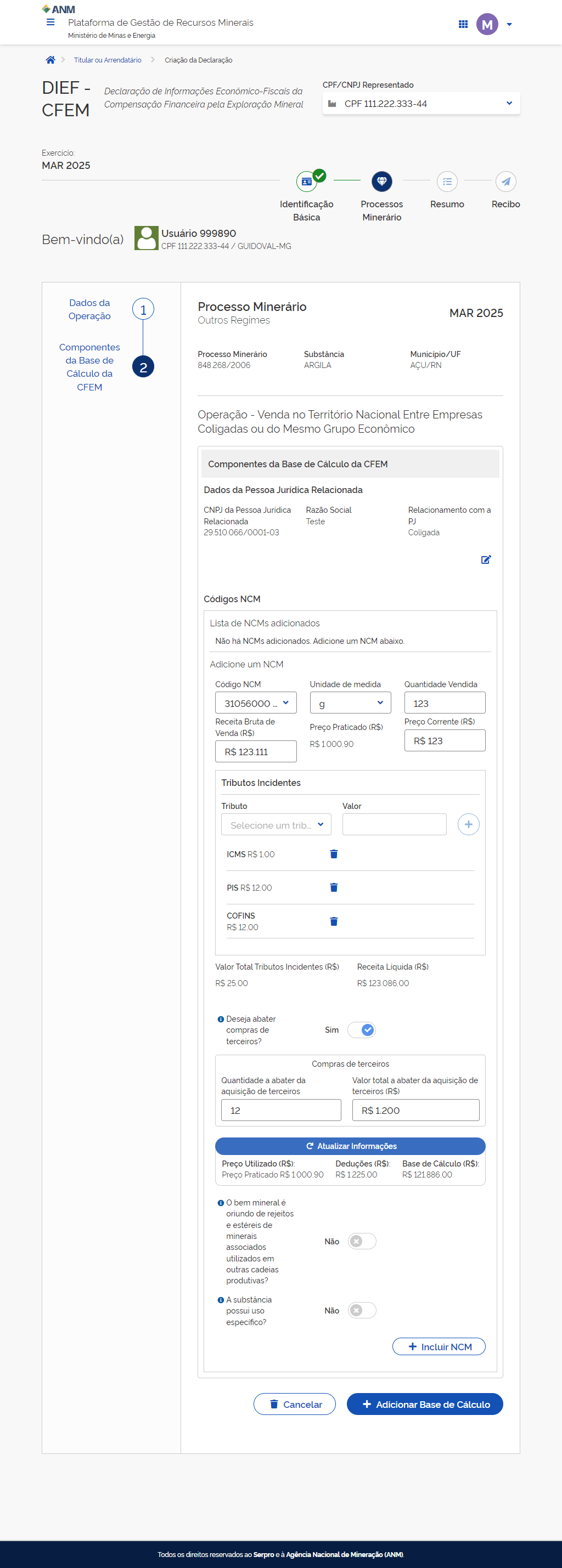Open the hamburger navigation menu
This screenshot has height=1568, width=562.
50,22
